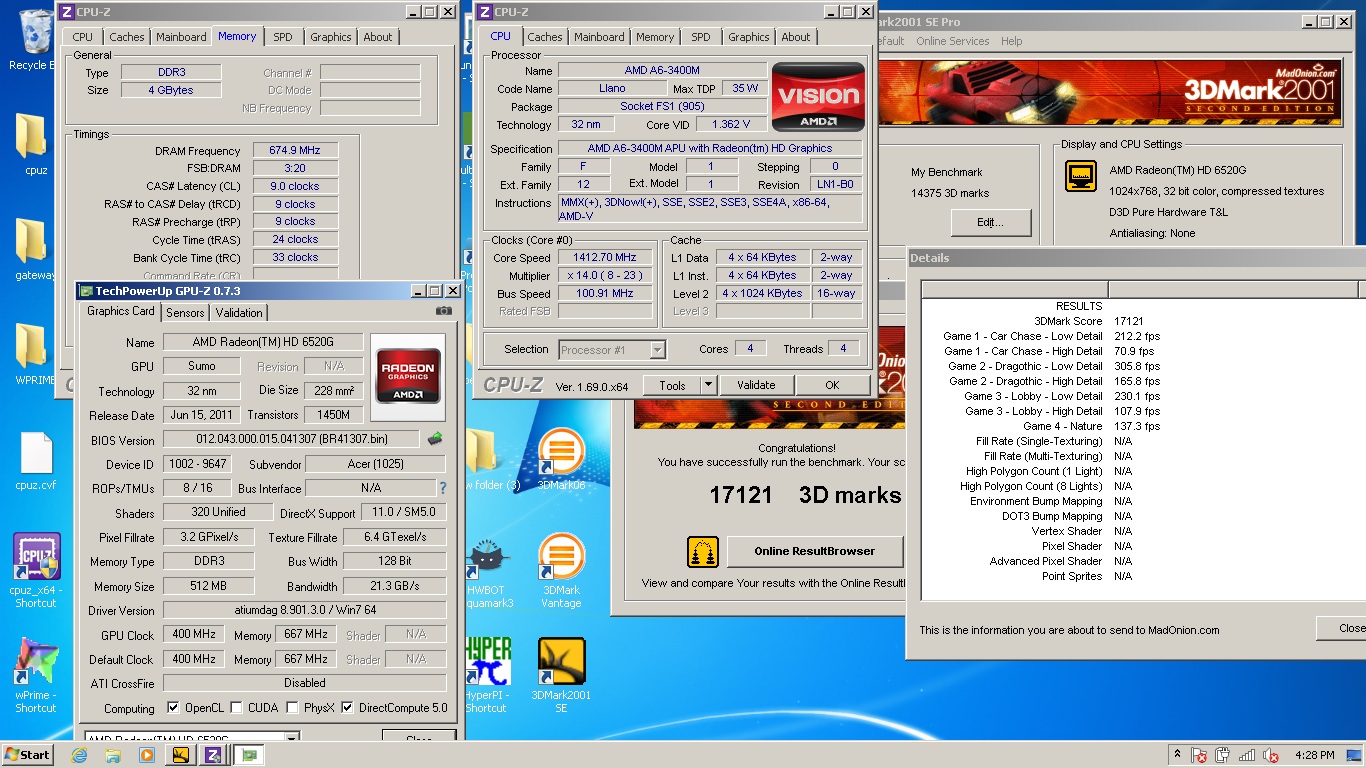This screenshot has height=768, width=1366.
Task: Click the 4:28 PM taskbar clock
Action: 1313,755
